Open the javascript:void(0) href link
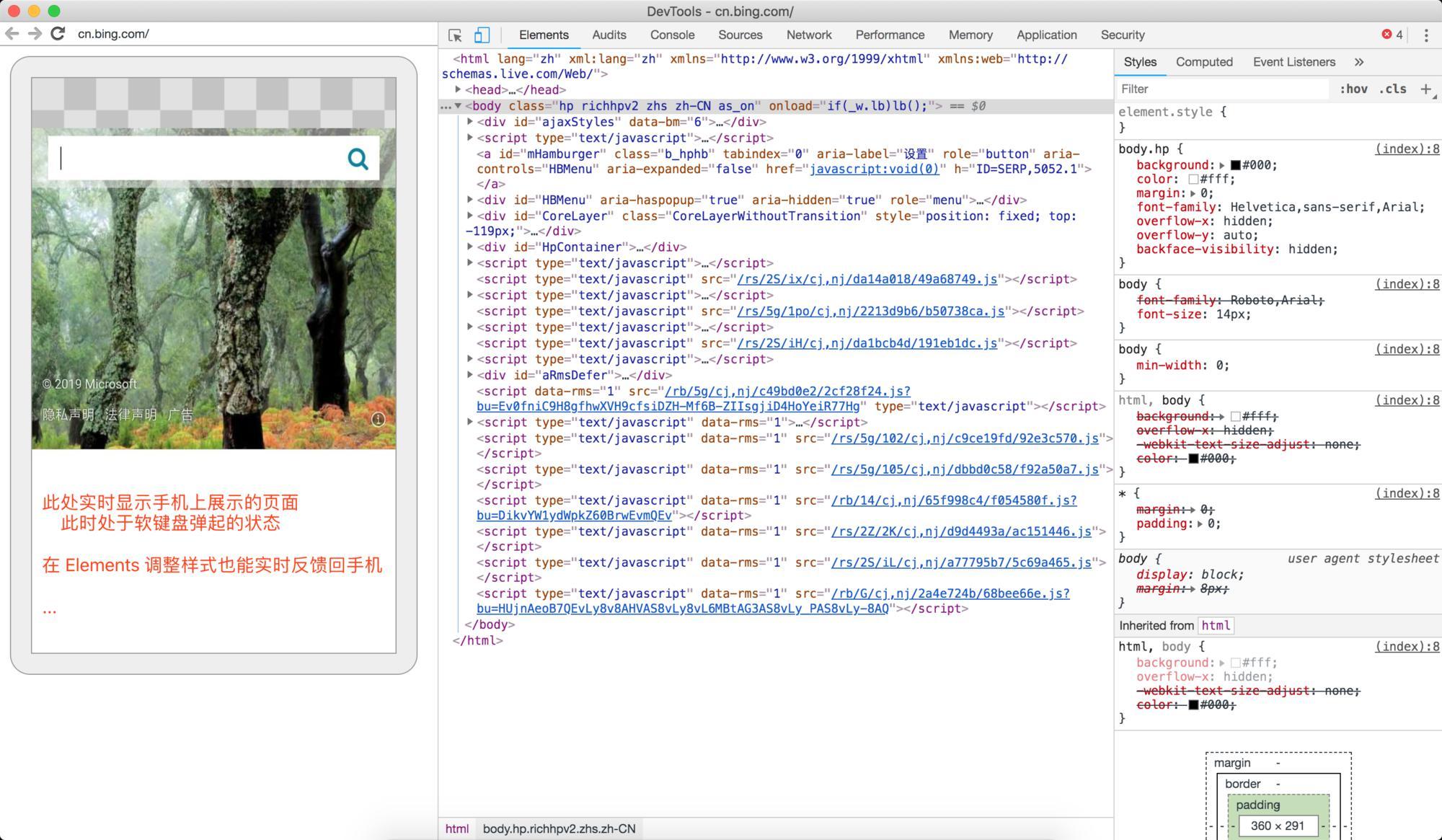Screen dimensions: 1442x840 tap(875, 169)
